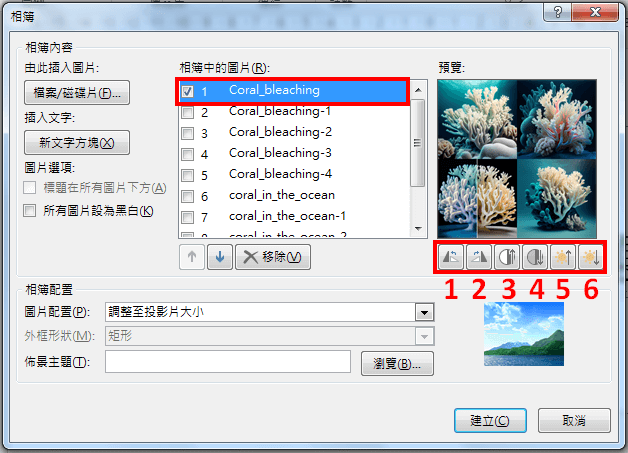The width and height of the screenshot is (628, 453).
Task: Expand the 外框形狀 dropdown arrow
Action: pos(425,336)
